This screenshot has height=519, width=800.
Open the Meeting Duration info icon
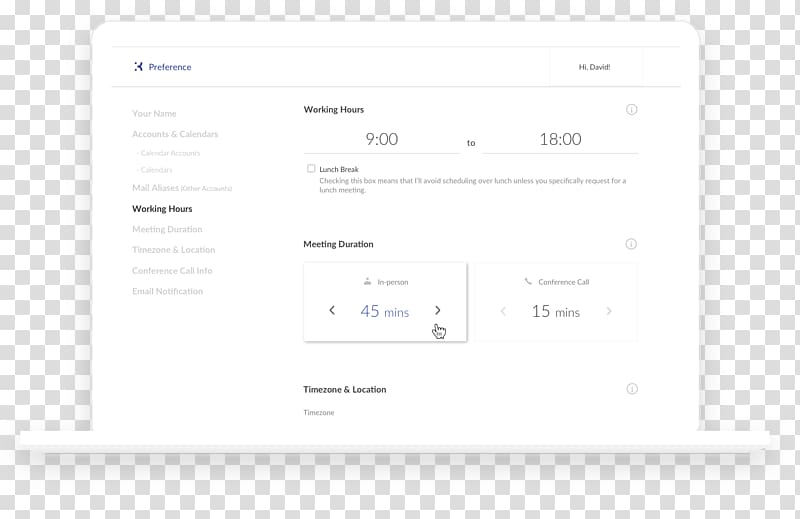(631, 244)
